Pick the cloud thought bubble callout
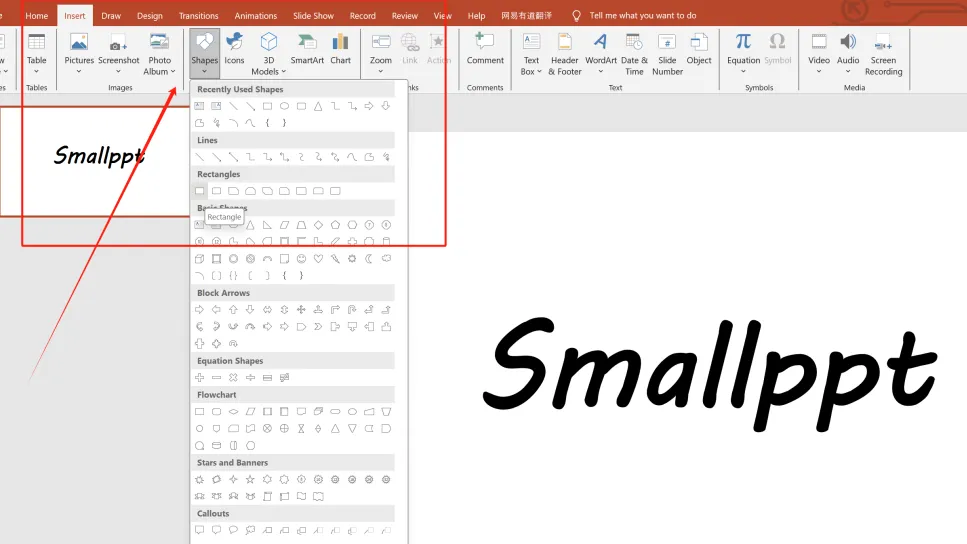 (x=250, y=530)
